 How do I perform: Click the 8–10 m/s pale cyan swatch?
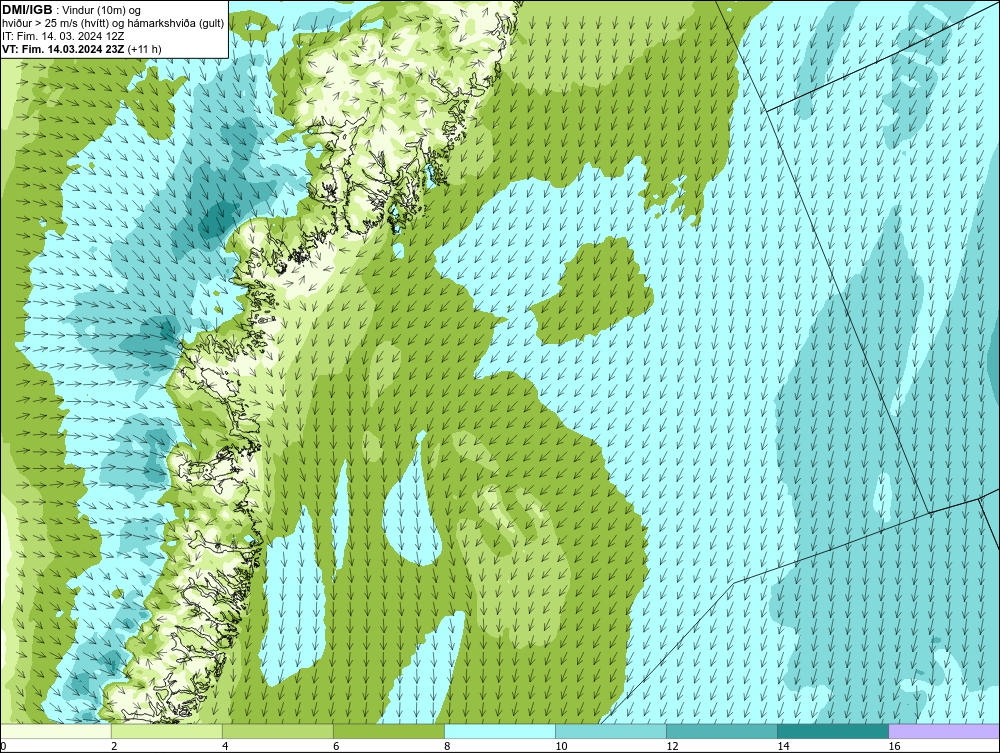tap(499, 731)
